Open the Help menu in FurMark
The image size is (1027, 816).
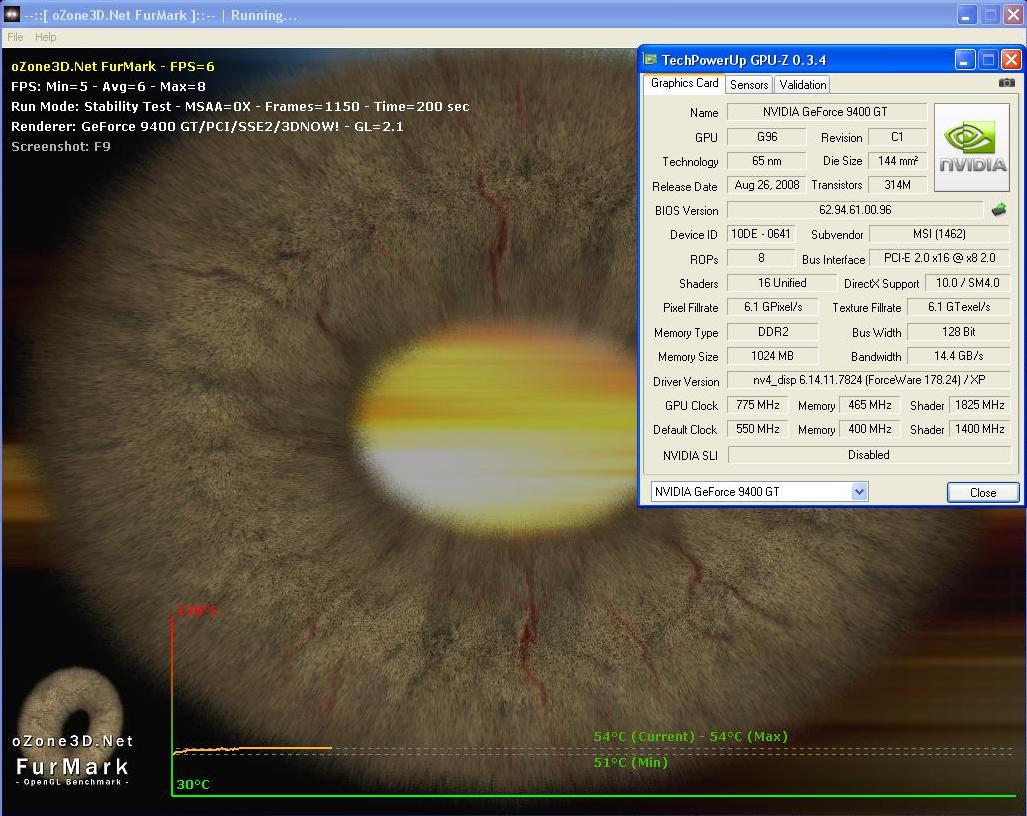click(x=45, y=37)
